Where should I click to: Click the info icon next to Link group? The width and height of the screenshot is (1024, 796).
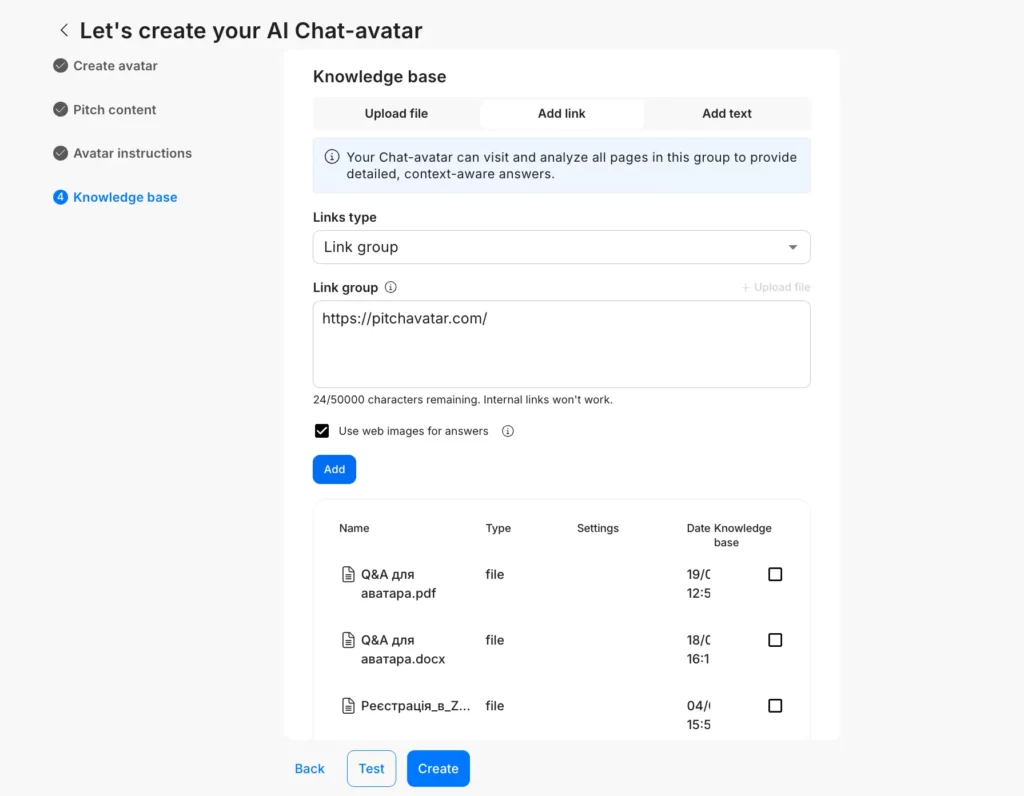click(x=391, y=288)
